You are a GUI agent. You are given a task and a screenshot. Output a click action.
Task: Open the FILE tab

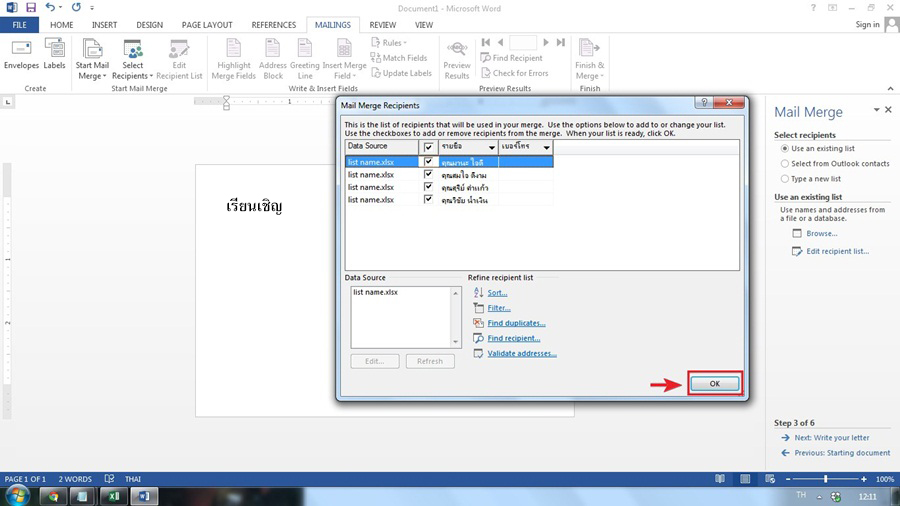20,25
